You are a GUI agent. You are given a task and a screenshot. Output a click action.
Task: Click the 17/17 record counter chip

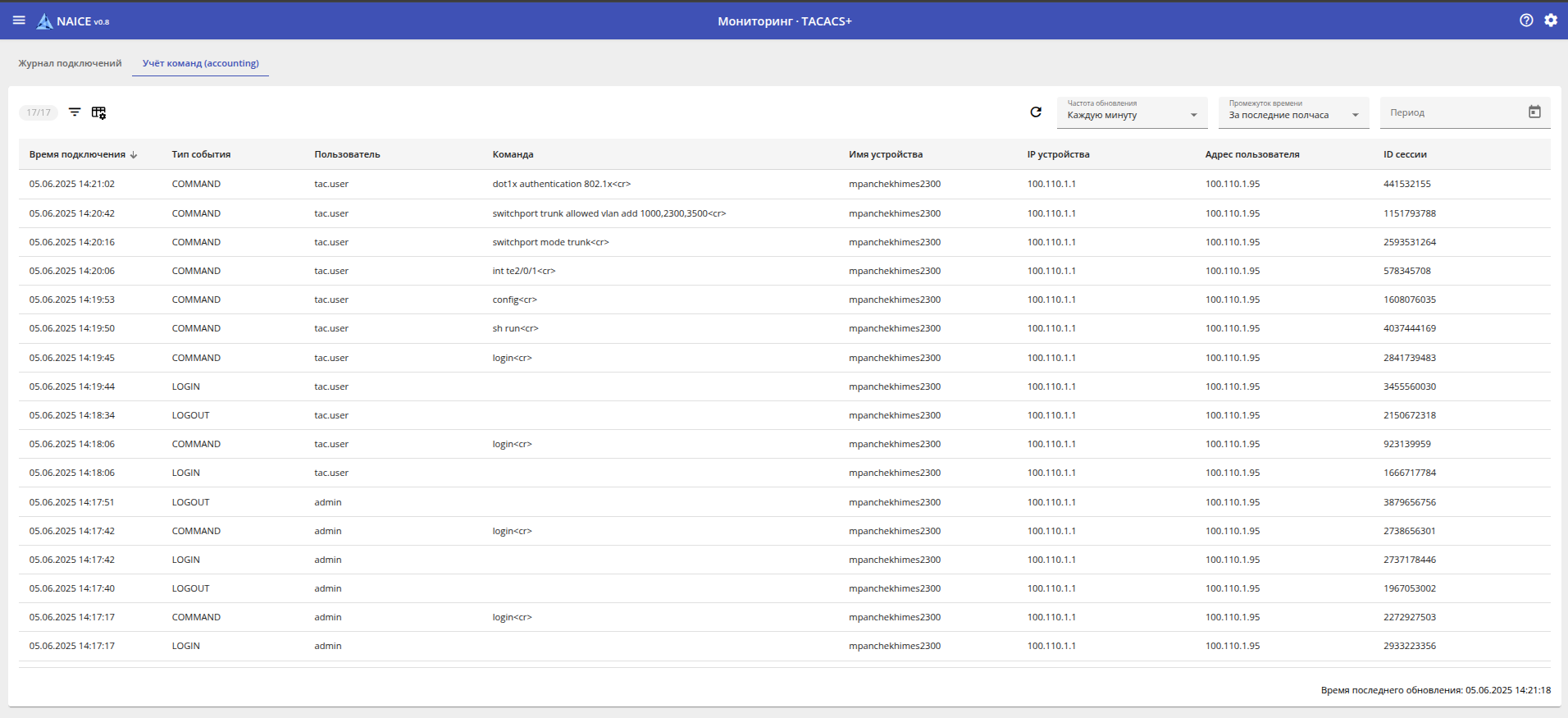coord(39,112)
